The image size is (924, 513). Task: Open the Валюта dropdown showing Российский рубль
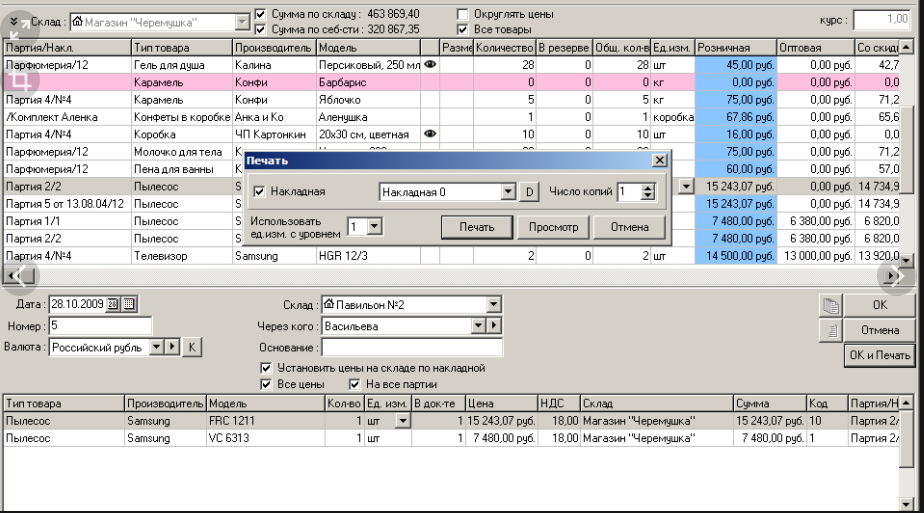click(x=156, y=347)
